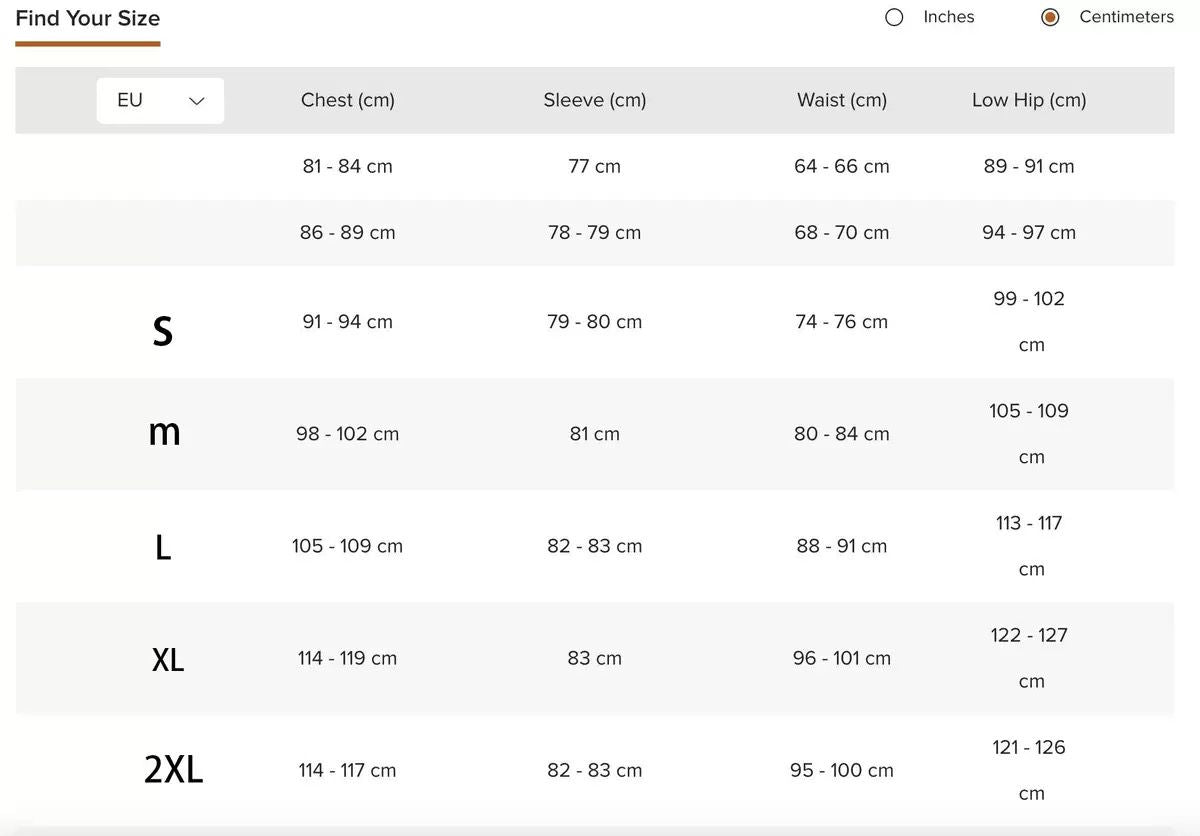1200x836 pixels.
Task: Click the 96 - 101 cm waist value
Action: [841, 658]
